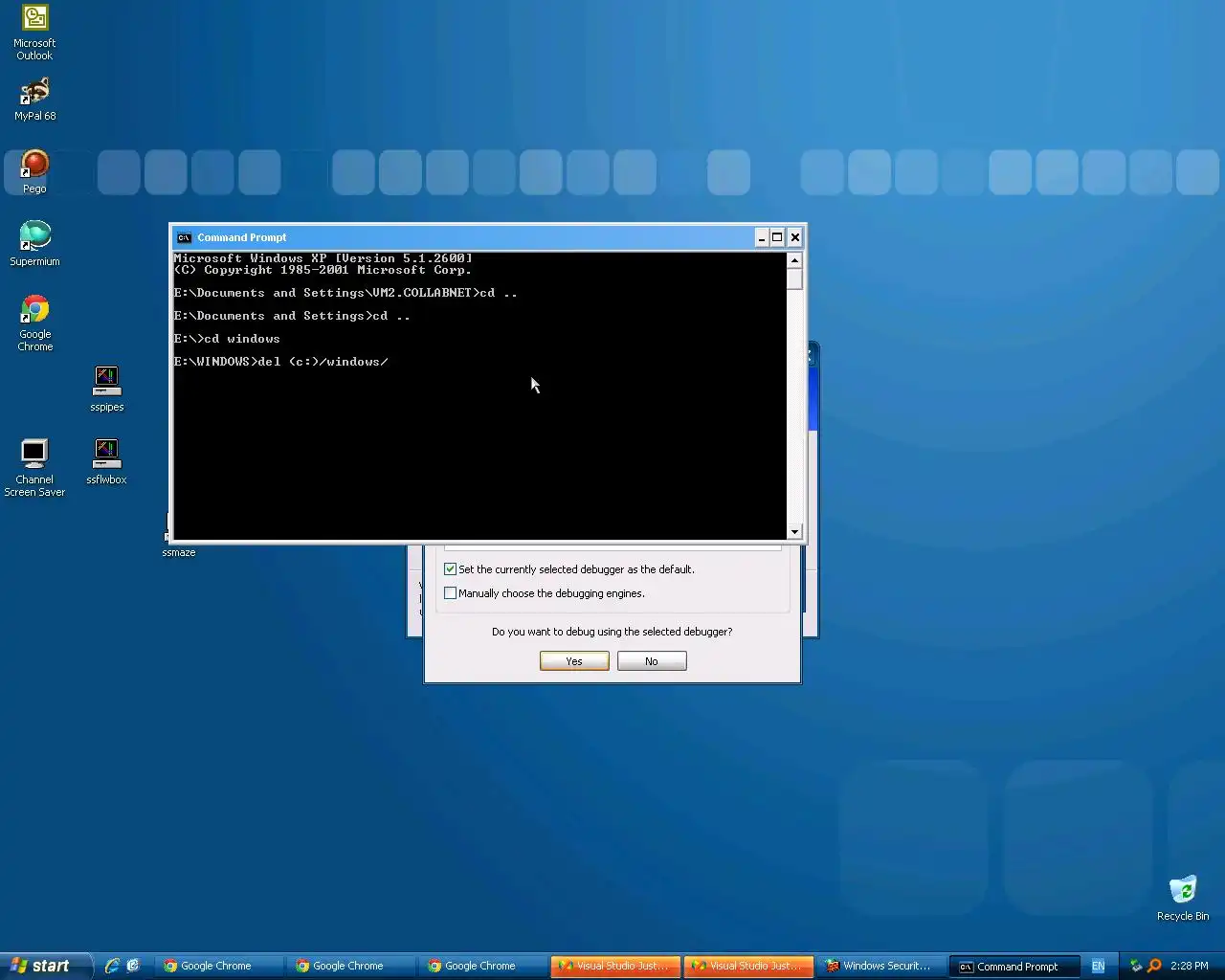Check 'Manually choose the debugging engines'
This screenshot has width=1225, height=980.
pos(450,593)
